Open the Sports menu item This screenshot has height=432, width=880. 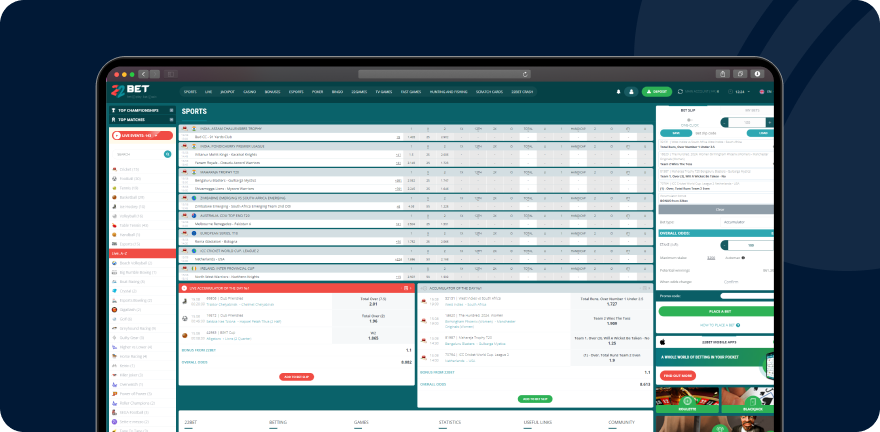click(190, 91)
